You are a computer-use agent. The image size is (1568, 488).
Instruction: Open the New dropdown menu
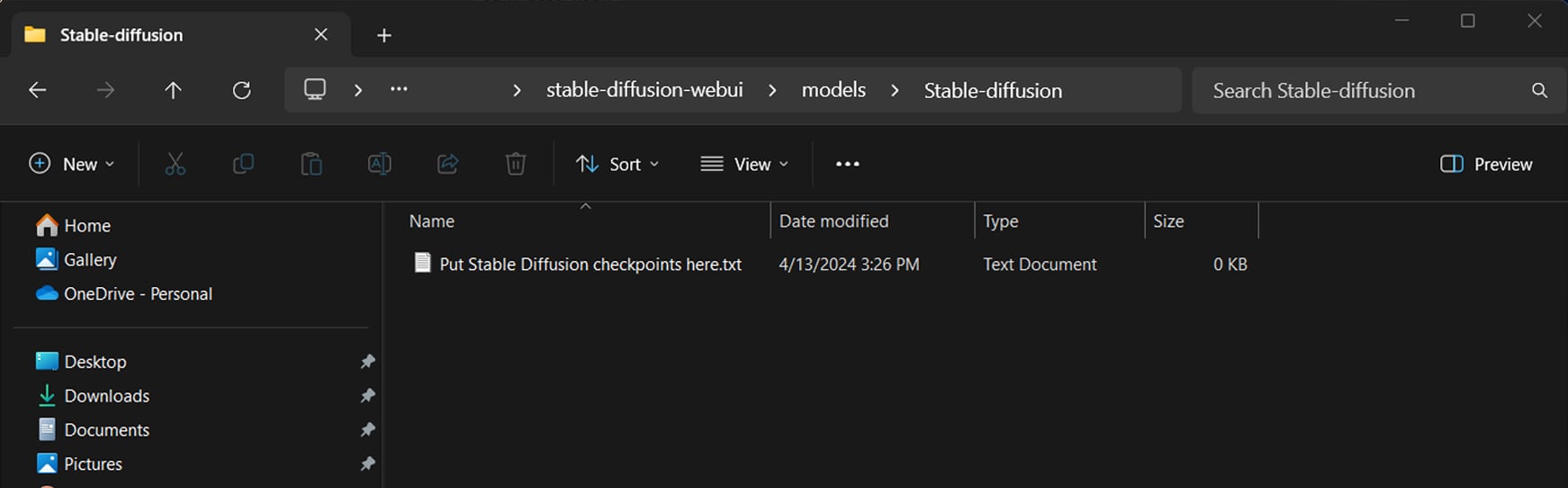pos(72,164)
